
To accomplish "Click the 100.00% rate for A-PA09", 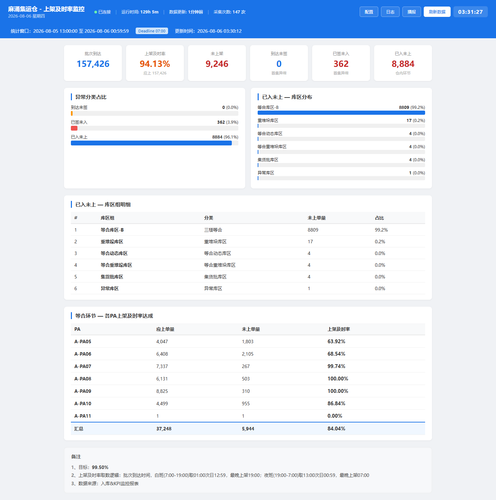I will coord(338,391).
